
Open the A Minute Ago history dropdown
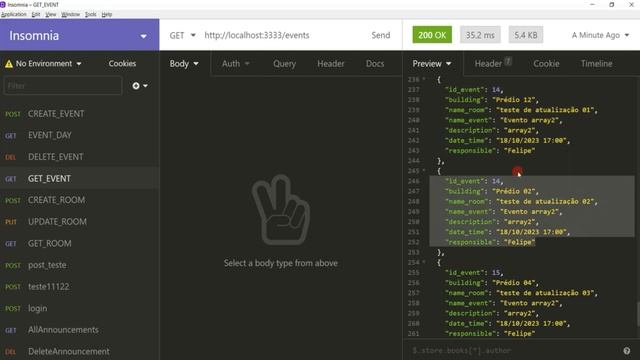tap(600, 36)
